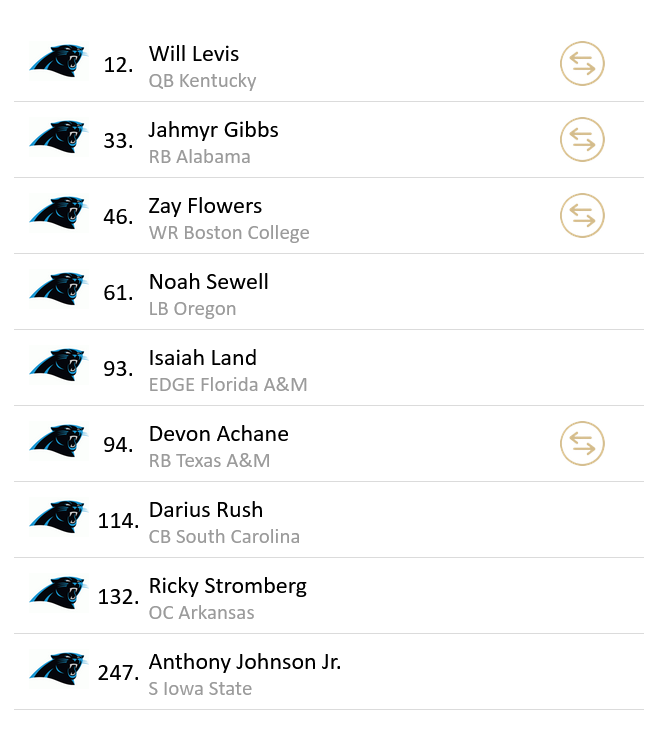Image resolution: width=663 pixels, height=745 pixels.
Task: Click the Panthers logo next to pick 46
Action: (x=58, y=215)
